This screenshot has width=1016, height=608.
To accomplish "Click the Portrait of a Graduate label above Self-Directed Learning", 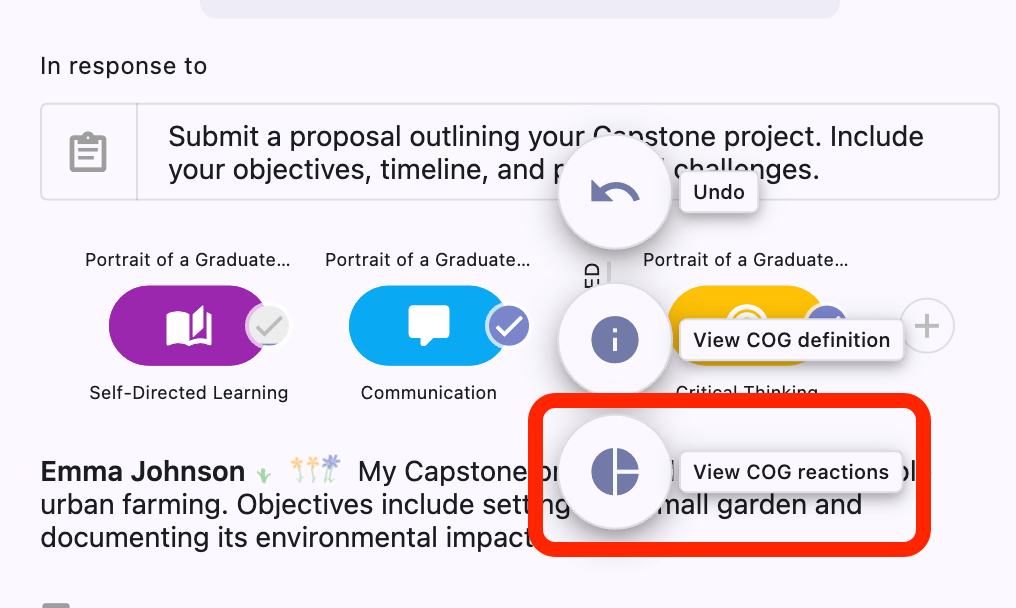I will pos(187,259).
